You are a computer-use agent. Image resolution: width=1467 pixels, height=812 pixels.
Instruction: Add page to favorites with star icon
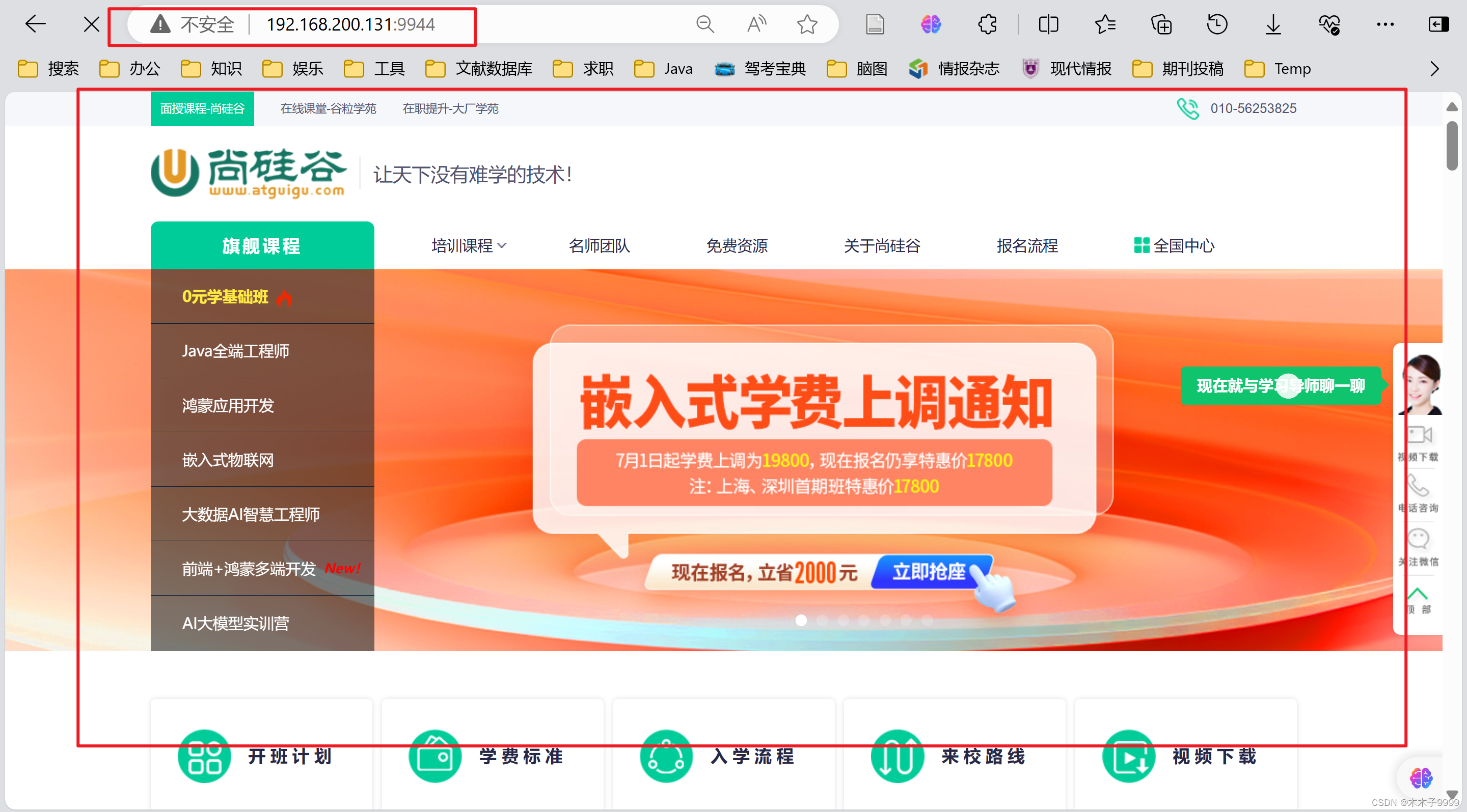(807, 24)
